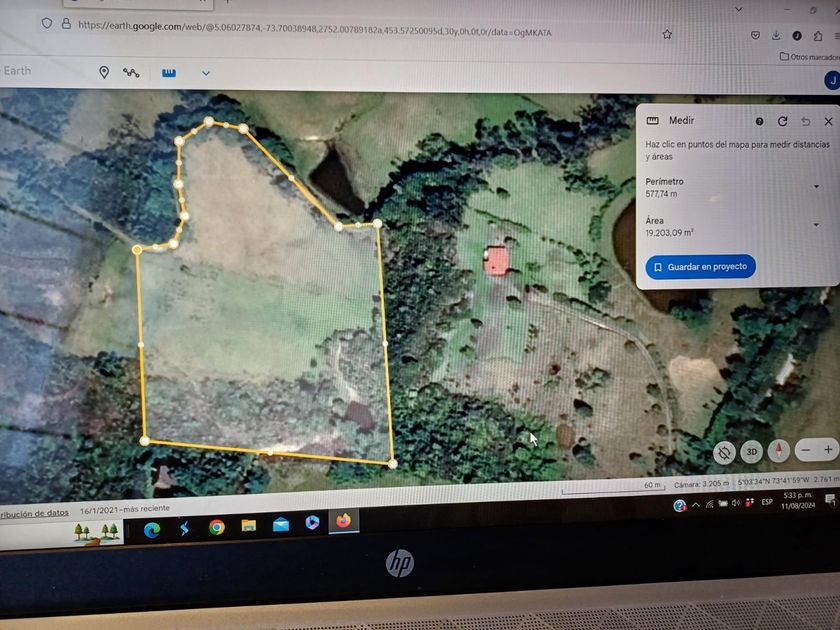The height and width of the screenshot is (630, 840).
Task: Click the my-location target button
Action: click(x=724, y=453)
